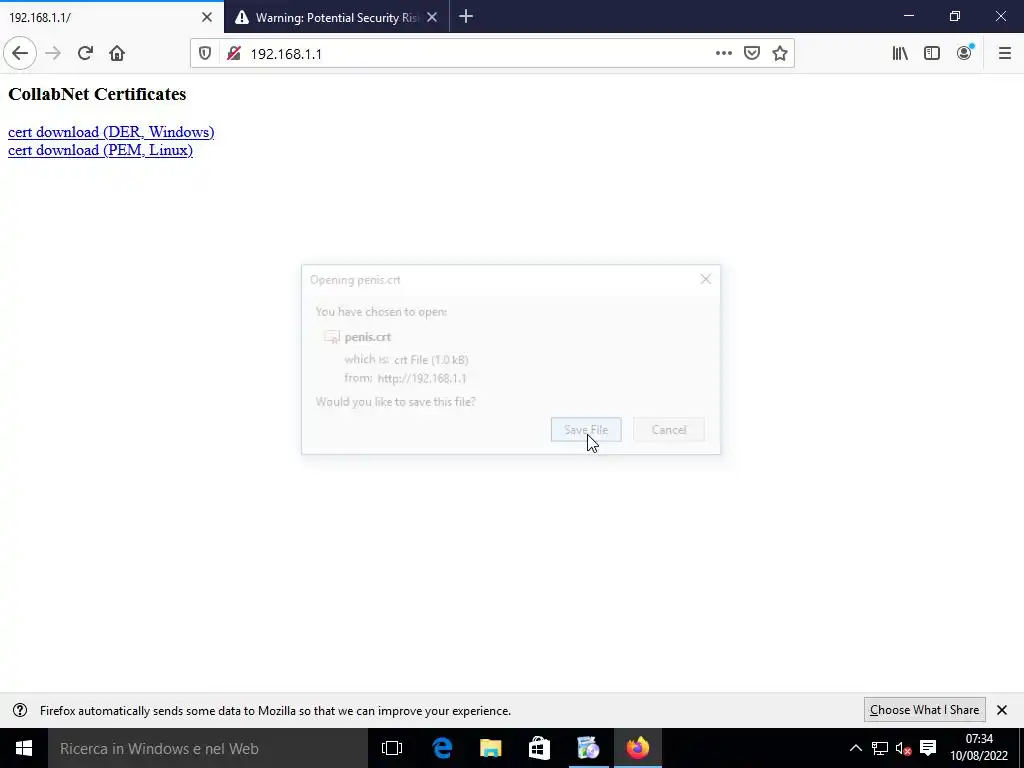Open a new tab

click(x=466, y=17)
